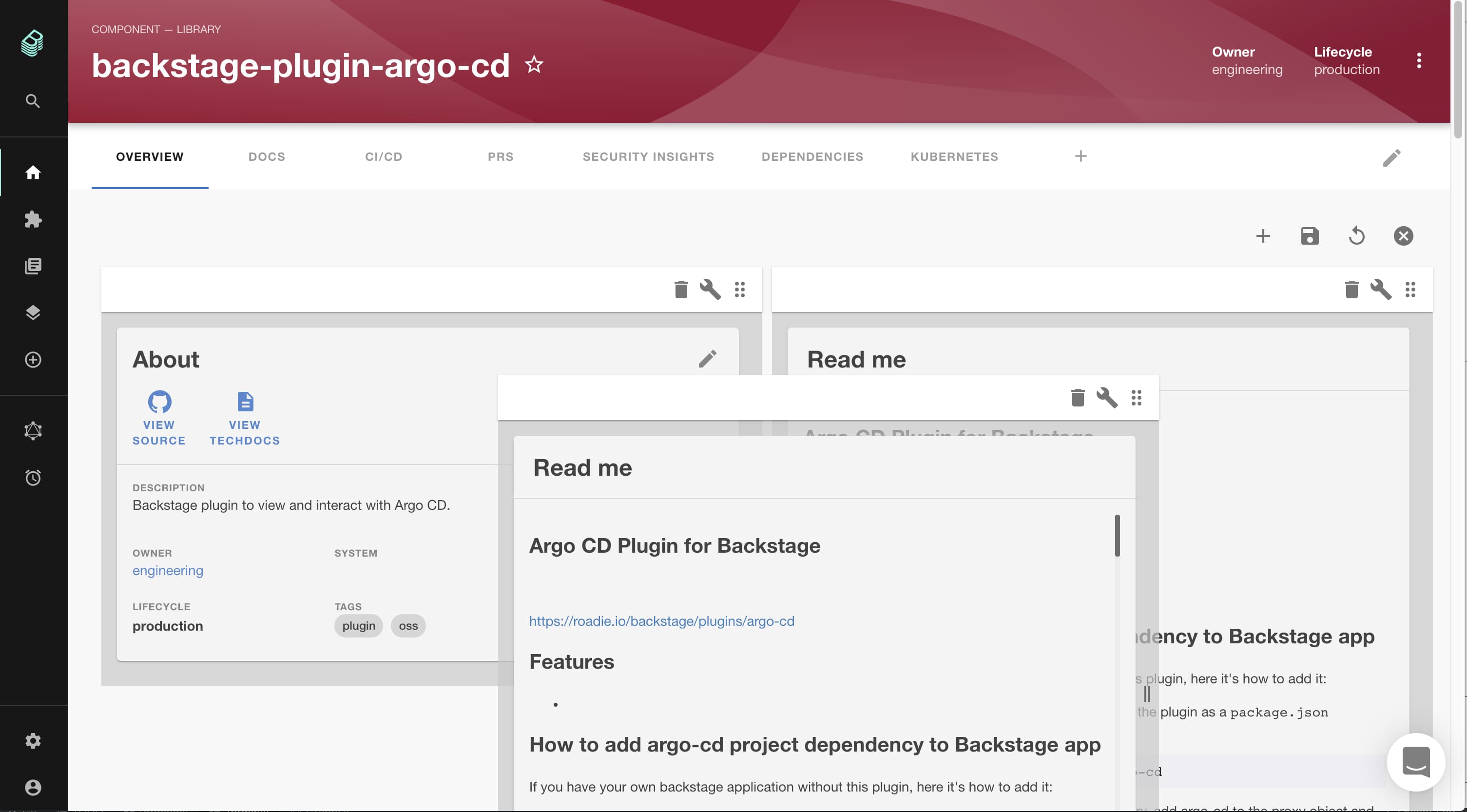Open the engineering owner link

(168, 571)
